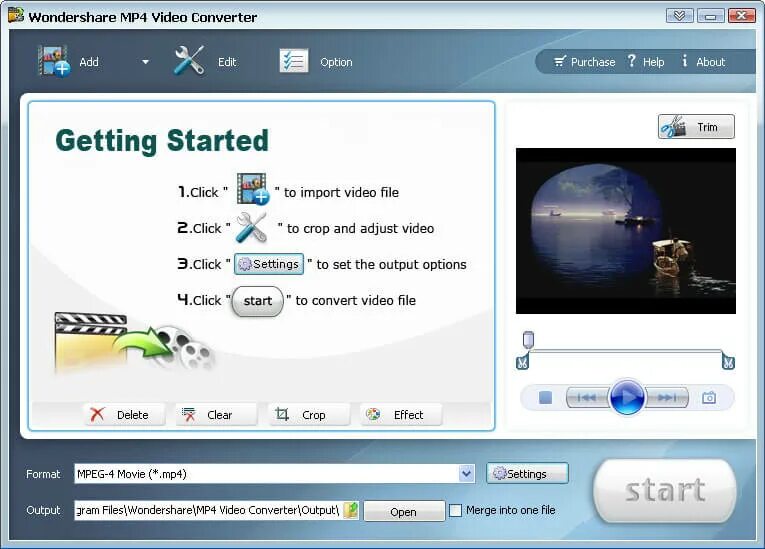Click the Wondershare app icon in title bar

click(16, 16)
